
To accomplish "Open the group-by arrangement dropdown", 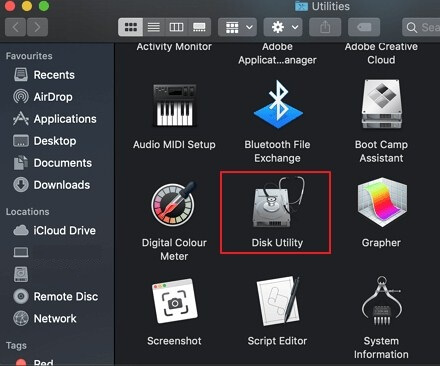I will [237, 27].
